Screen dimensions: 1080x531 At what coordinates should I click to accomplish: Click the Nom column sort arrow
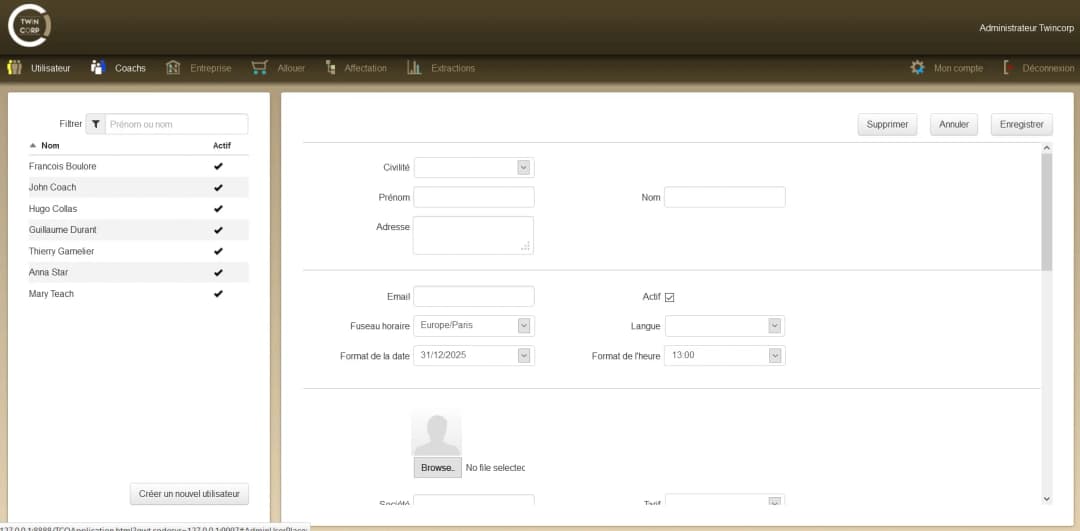point(33,146)
